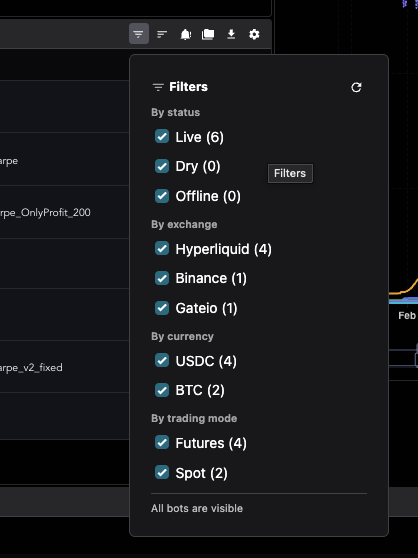Click the Filters panel heading
This screenshot has height=558, width=418.
188,87
